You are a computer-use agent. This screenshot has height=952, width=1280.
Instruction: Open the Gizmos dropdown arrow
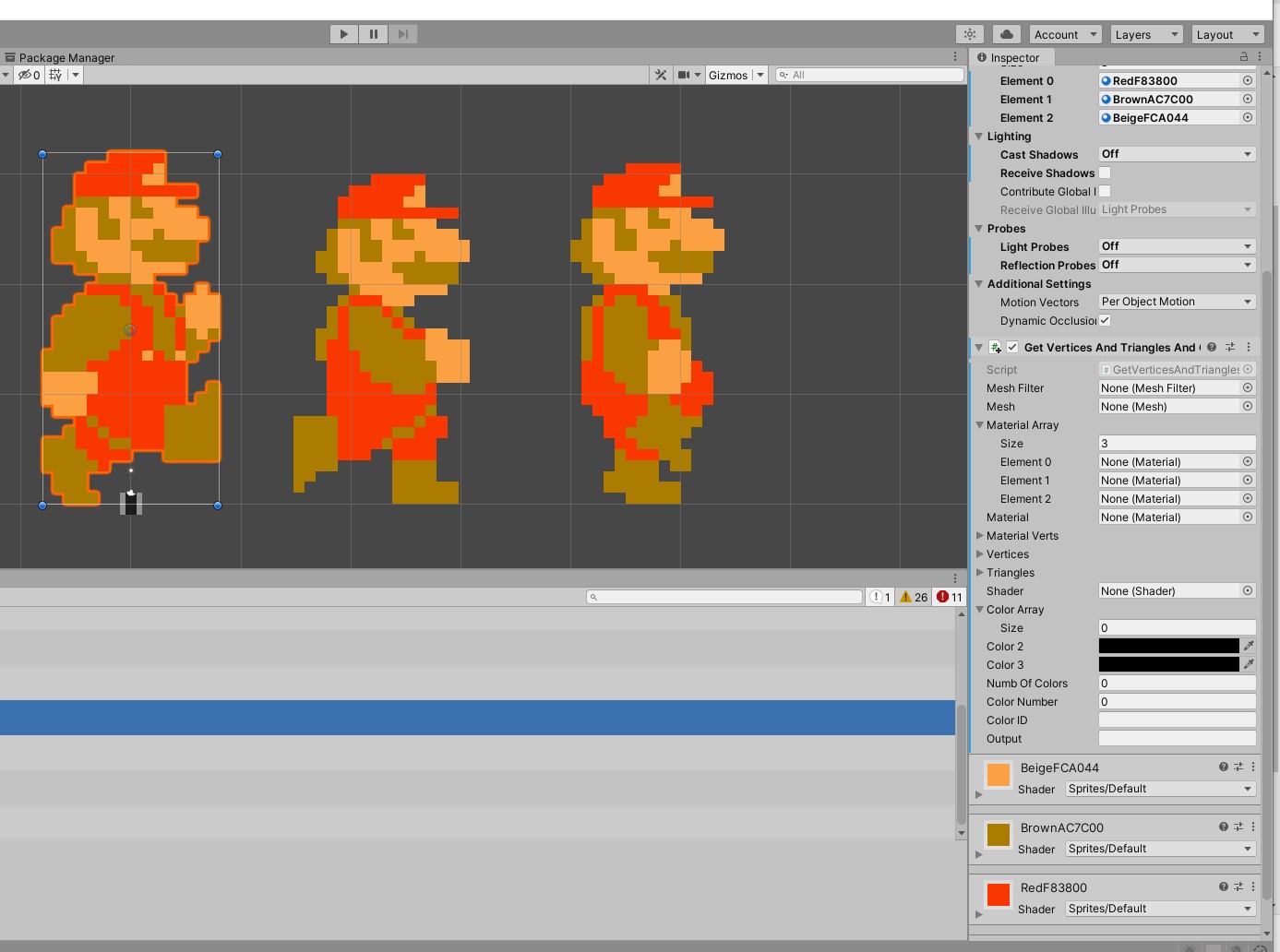(x=760, y=75)
